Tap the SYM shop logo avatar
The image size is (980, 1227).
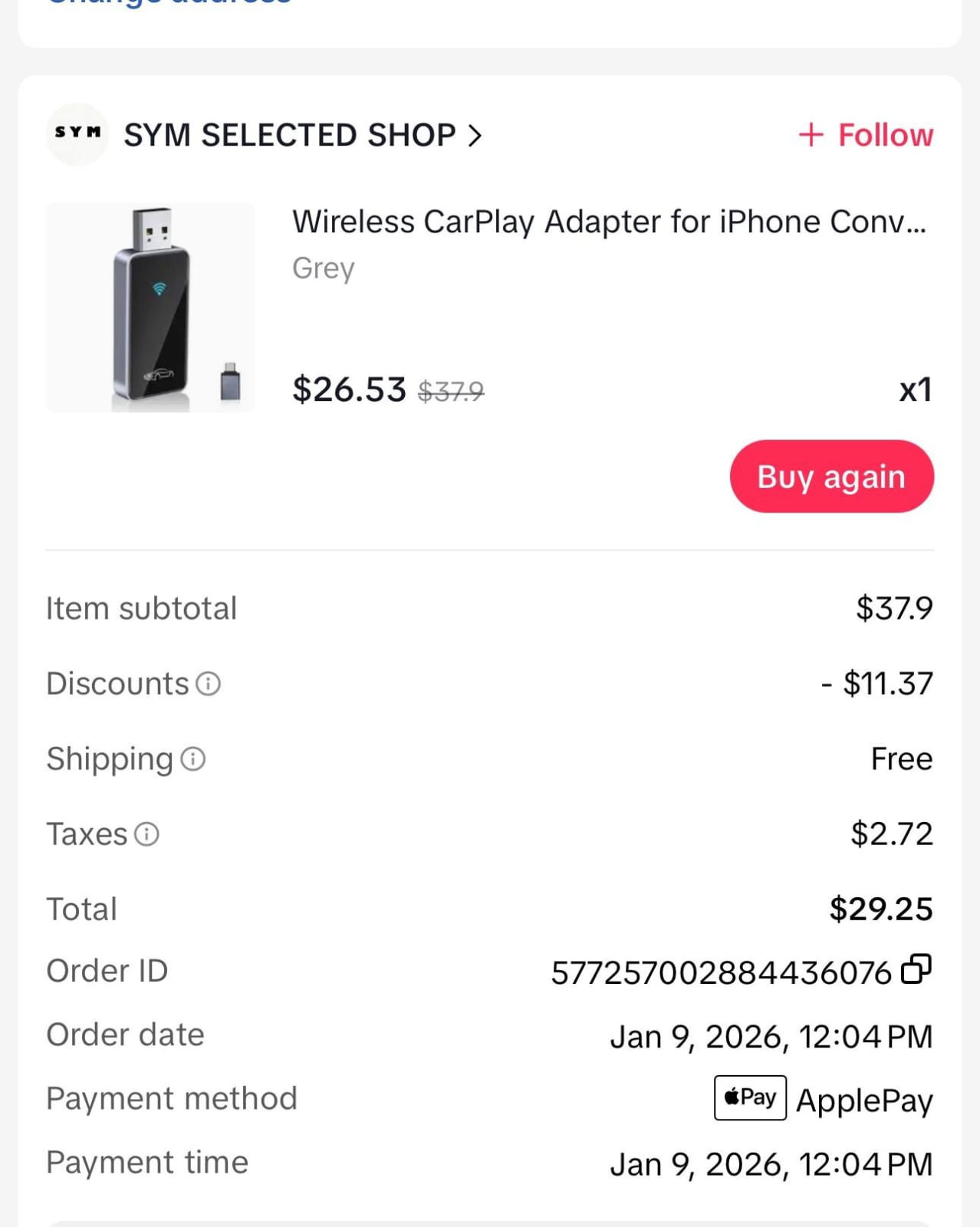77,134
